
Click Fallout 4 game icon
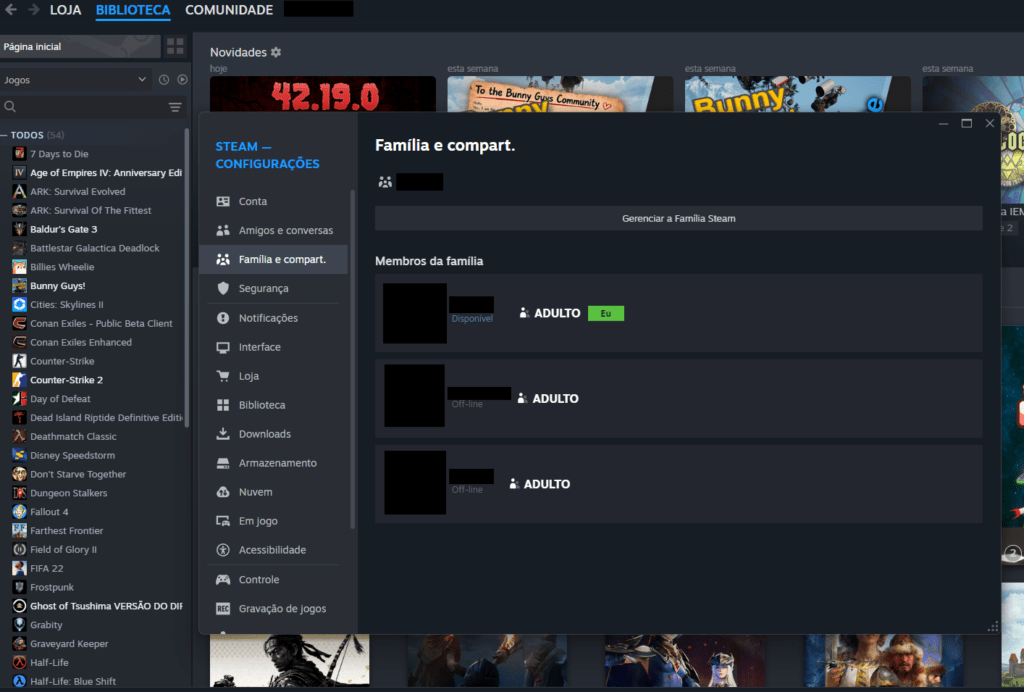click(20, 512)
